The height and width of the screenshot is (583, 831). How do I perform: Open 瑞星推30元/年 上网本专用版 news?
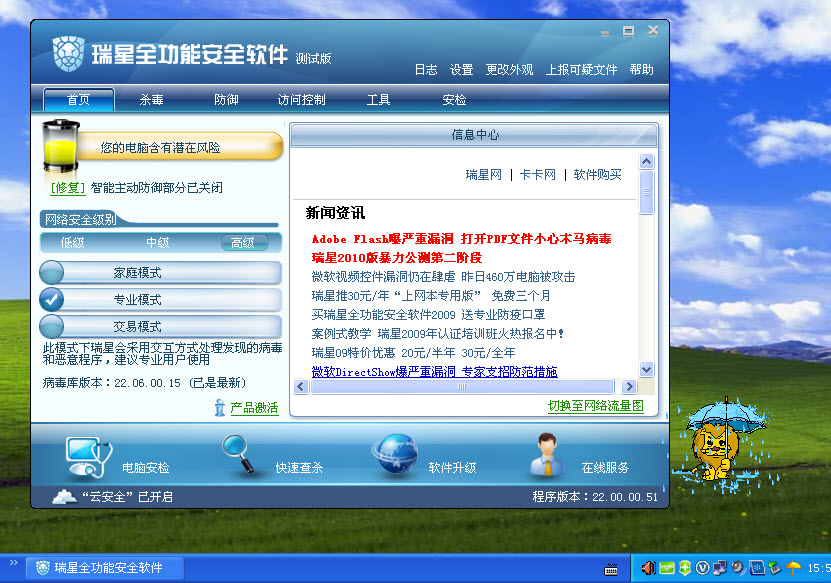pos(431,296)
